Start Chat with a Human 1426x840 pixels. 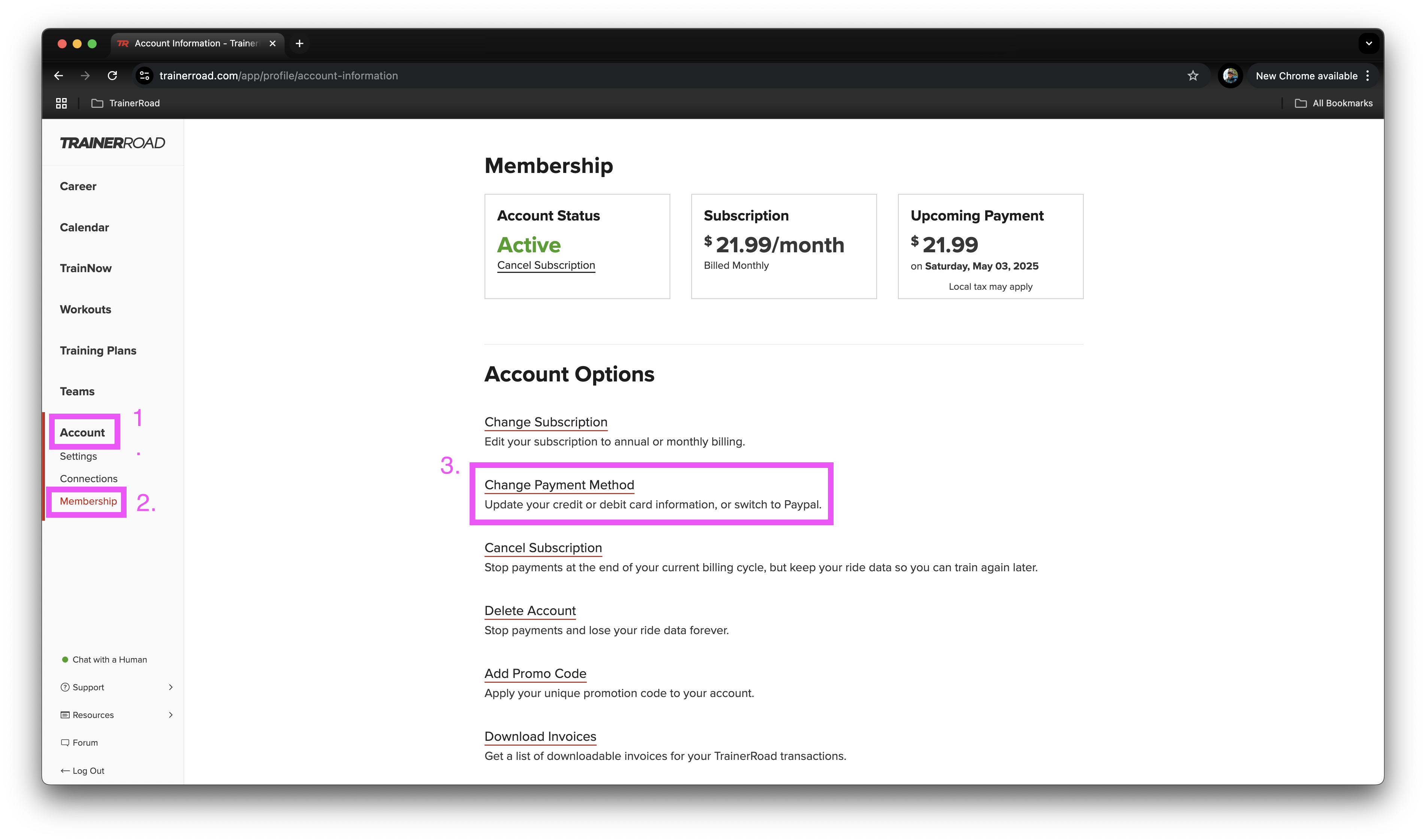(110, 660)
